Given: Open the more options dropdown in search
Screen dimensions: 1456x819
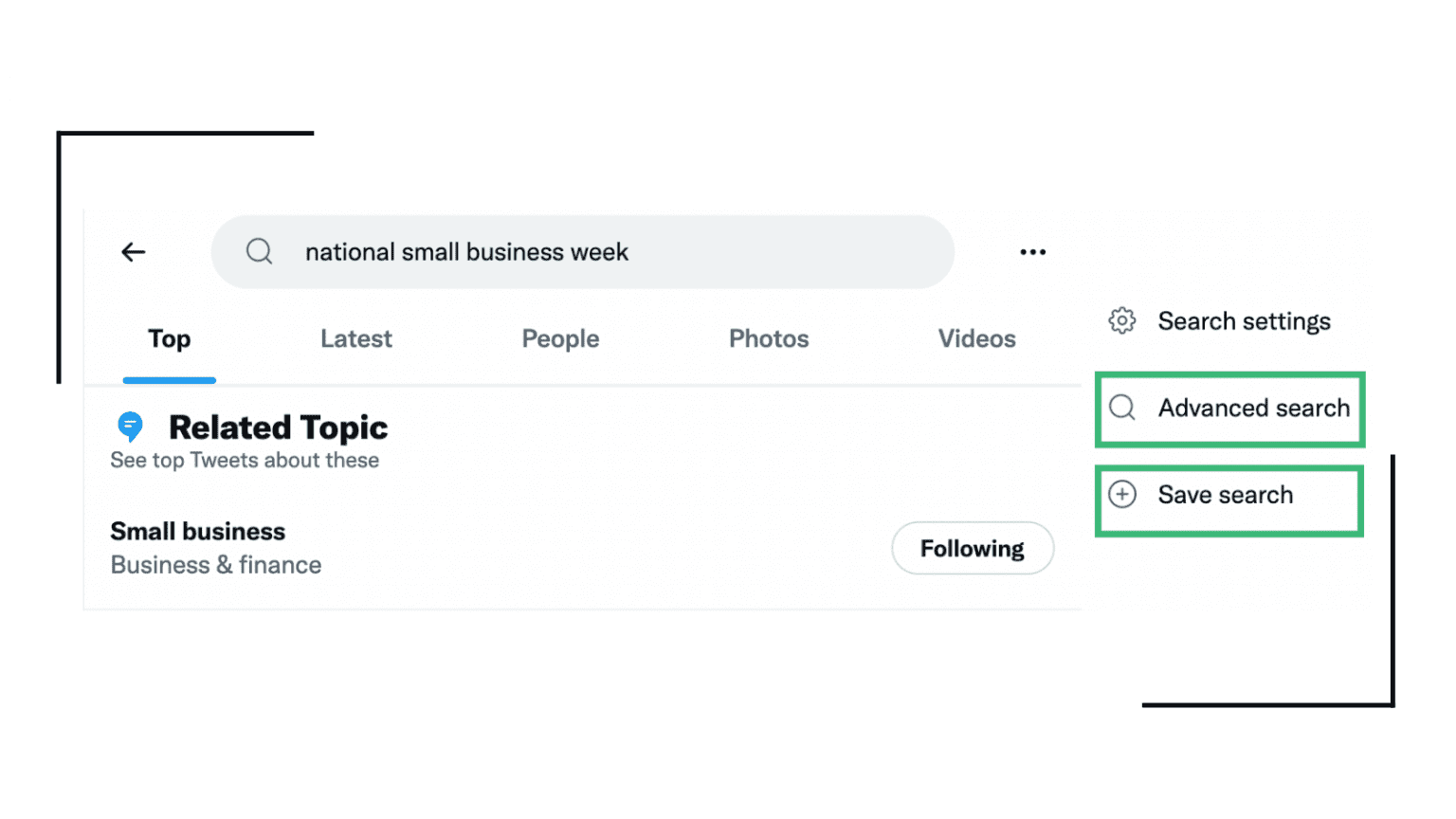Looking at the screenshot, I should [x=1032, y=251].
